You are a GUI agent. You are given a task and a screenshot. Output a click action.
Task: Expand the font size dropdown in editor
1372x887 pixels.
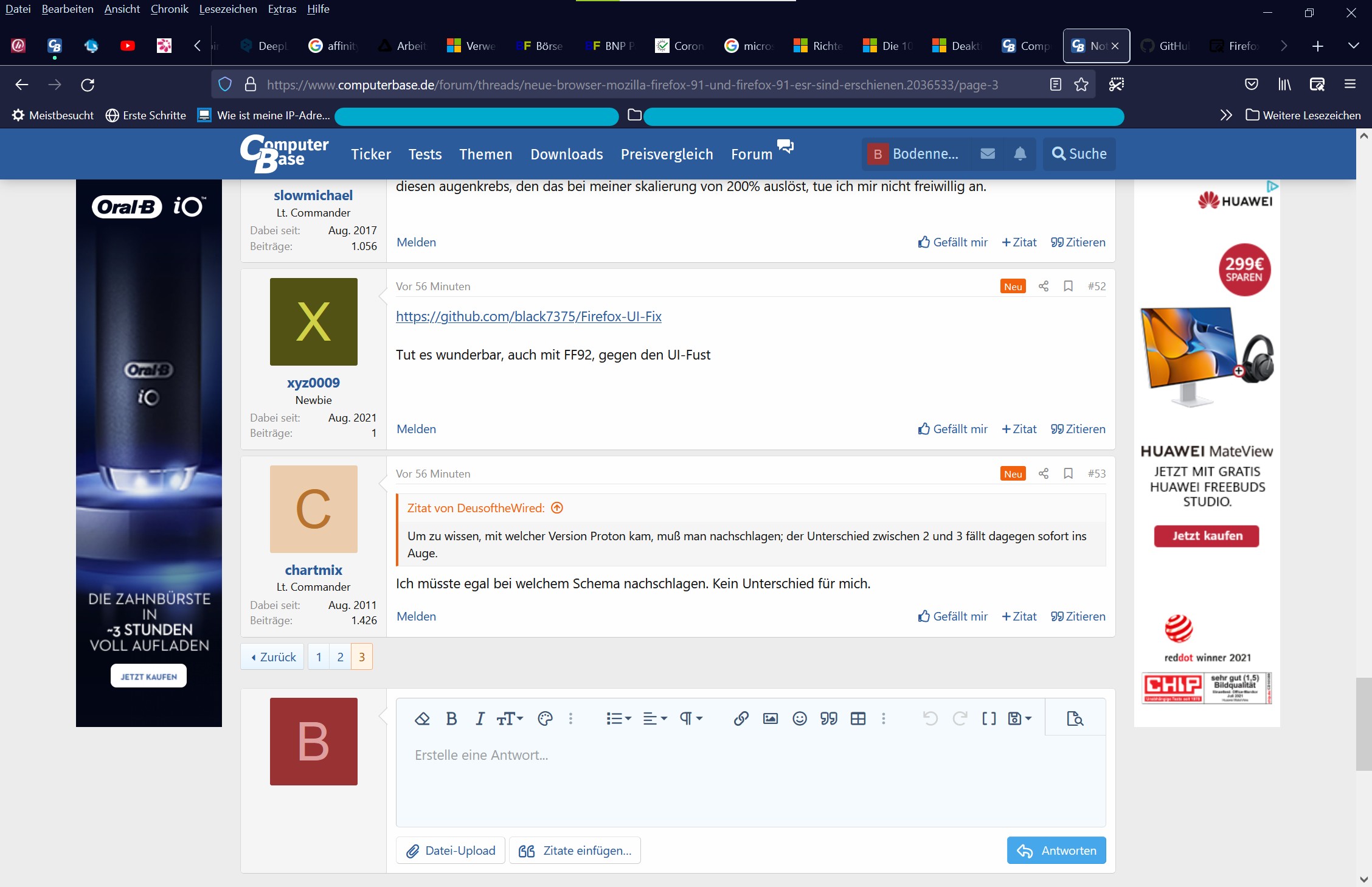(510, 718)
